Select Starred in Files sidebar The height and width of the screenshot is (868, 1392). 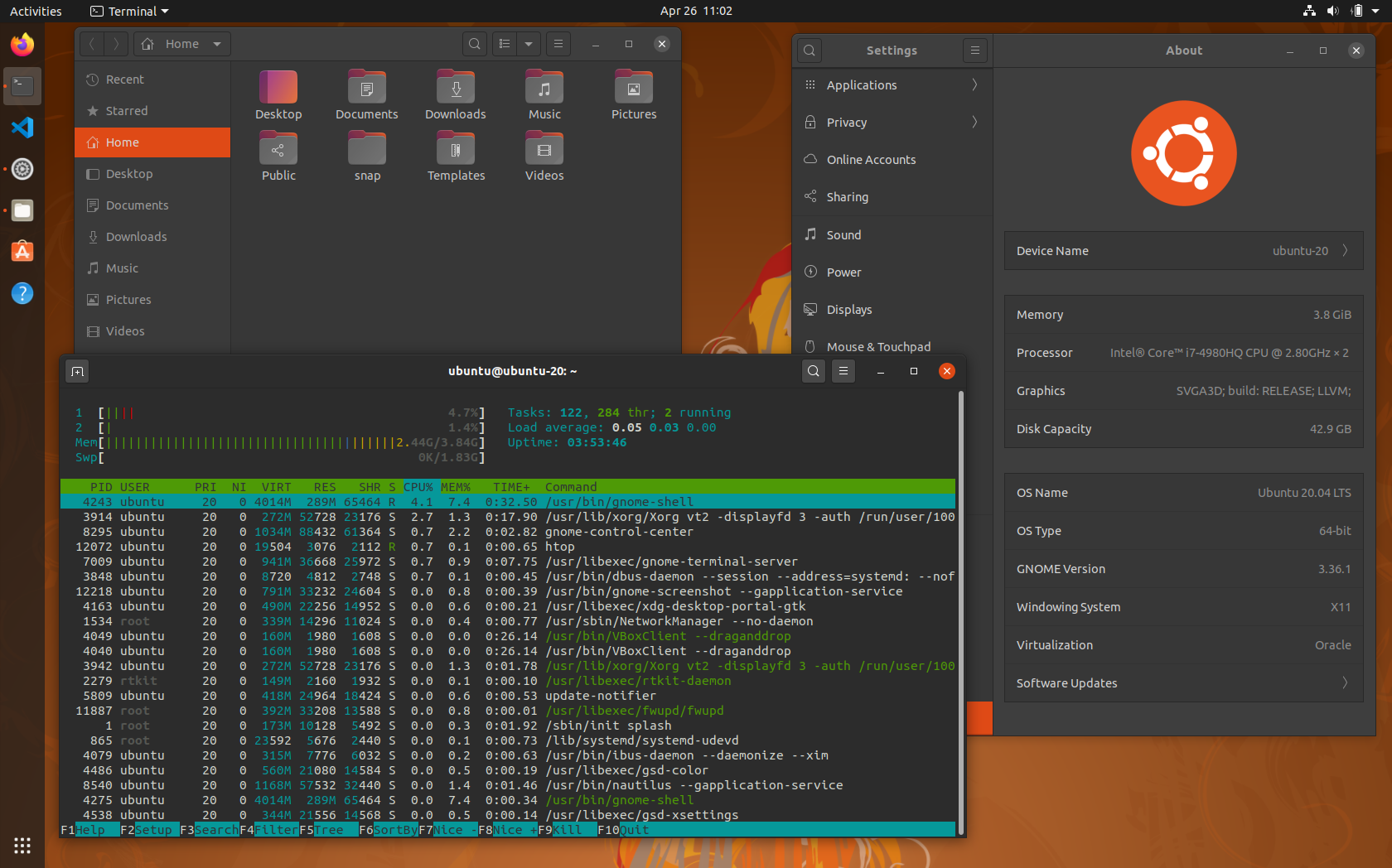(152, 111)
